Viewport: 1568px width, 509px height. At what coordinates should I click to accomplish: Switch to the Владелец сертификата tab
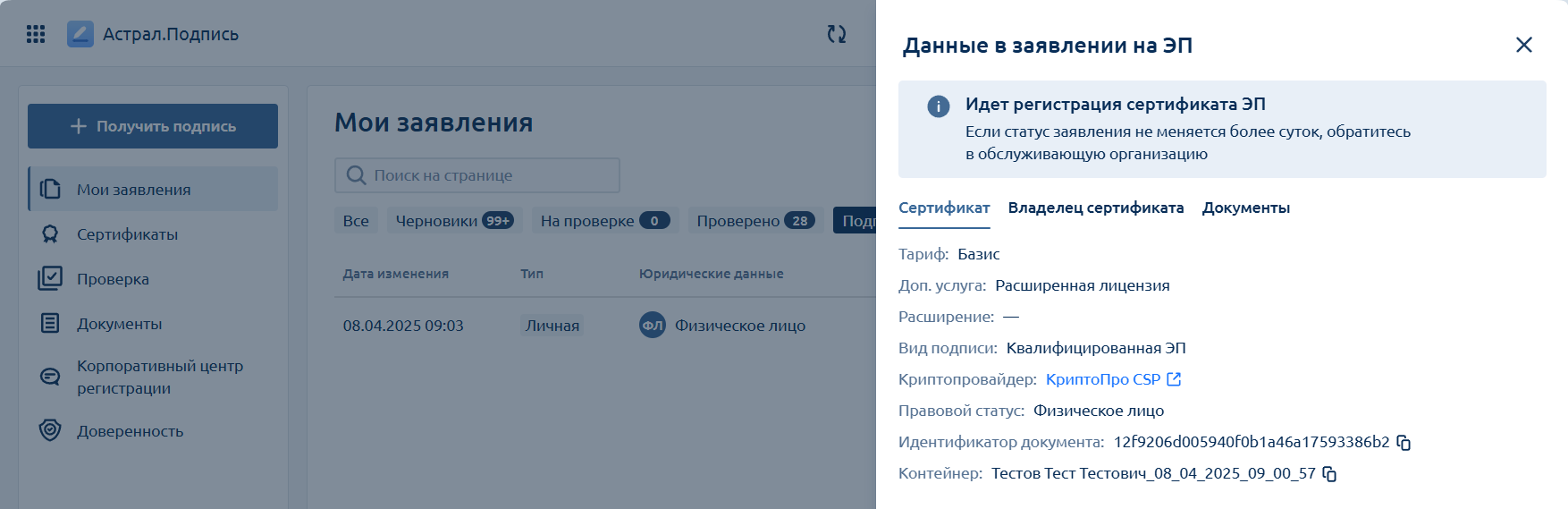click(x=1096, y=208)
